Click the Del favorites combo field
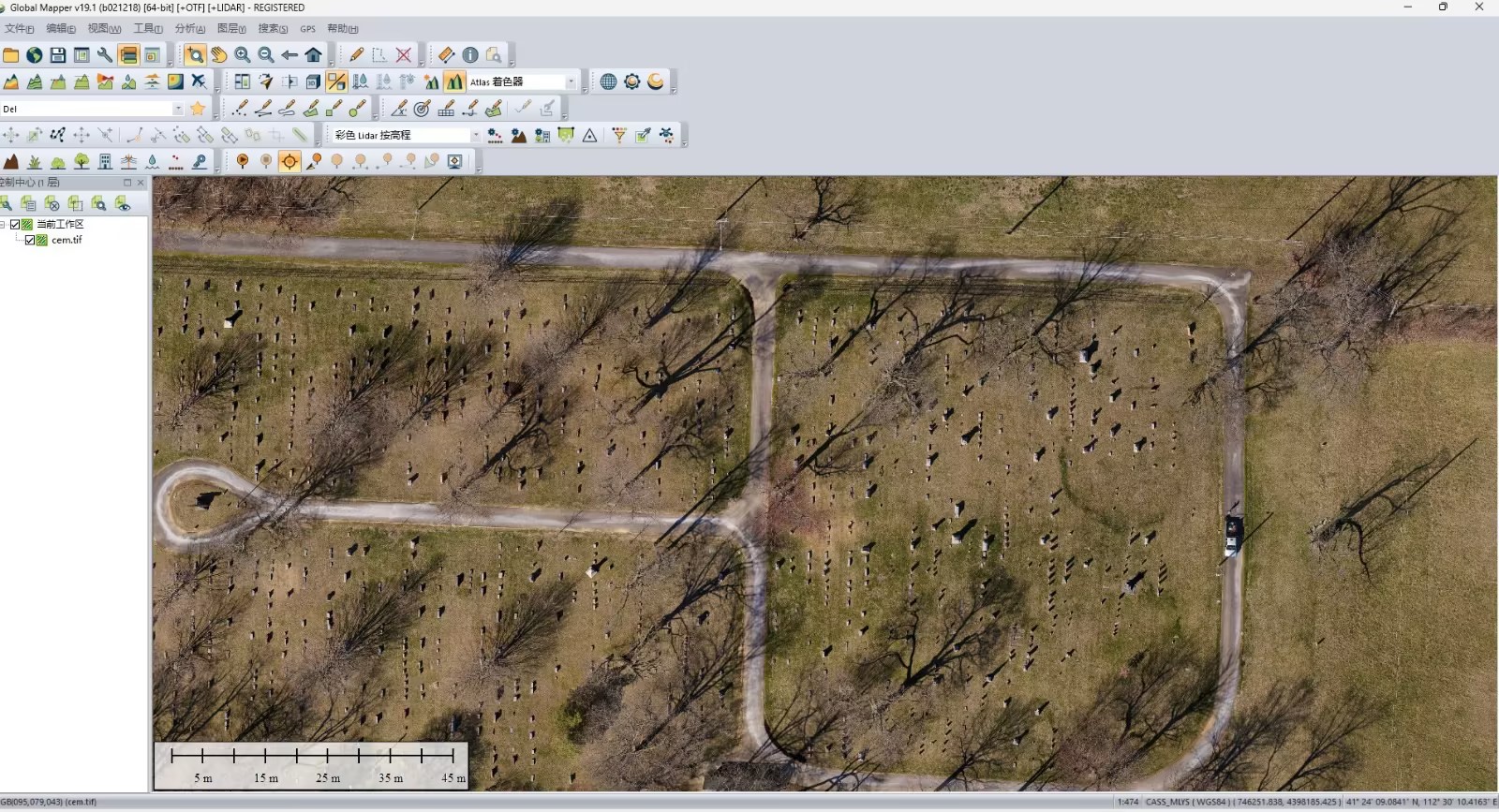 pyautogui.click(x=86, y=110)
